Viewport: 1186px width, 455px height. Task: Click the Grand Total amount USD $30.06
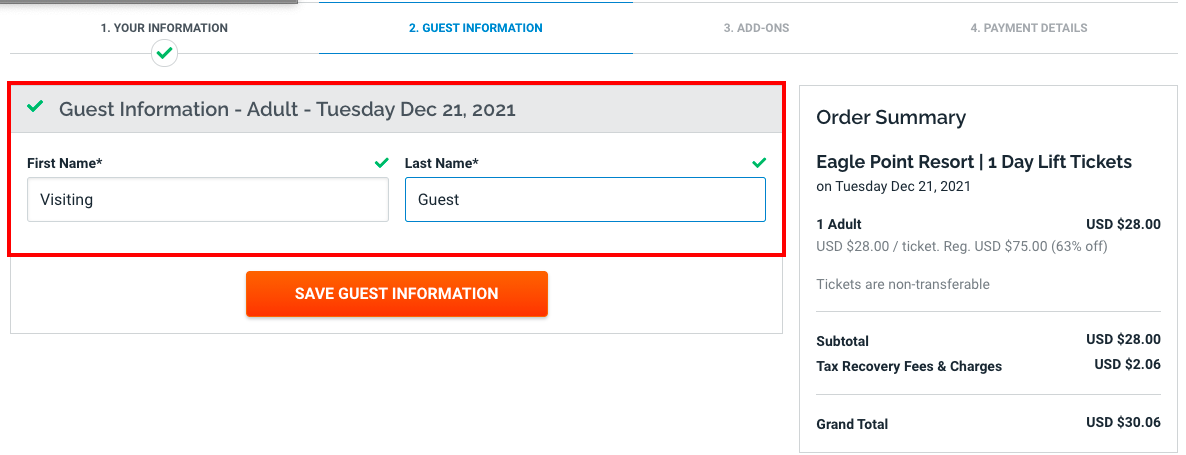pos(1123,422)
